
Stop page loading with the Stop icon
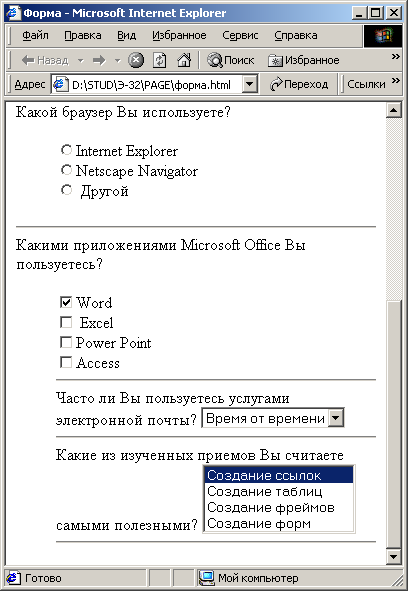coord(136,60)
